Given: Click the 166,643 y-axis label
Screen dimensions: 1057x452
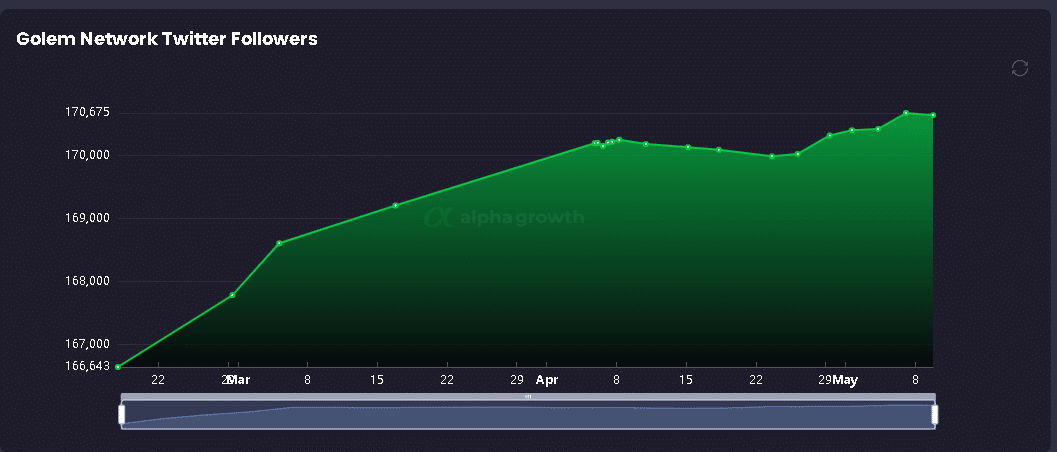Looking at the screenshot, I should [87, 366].
